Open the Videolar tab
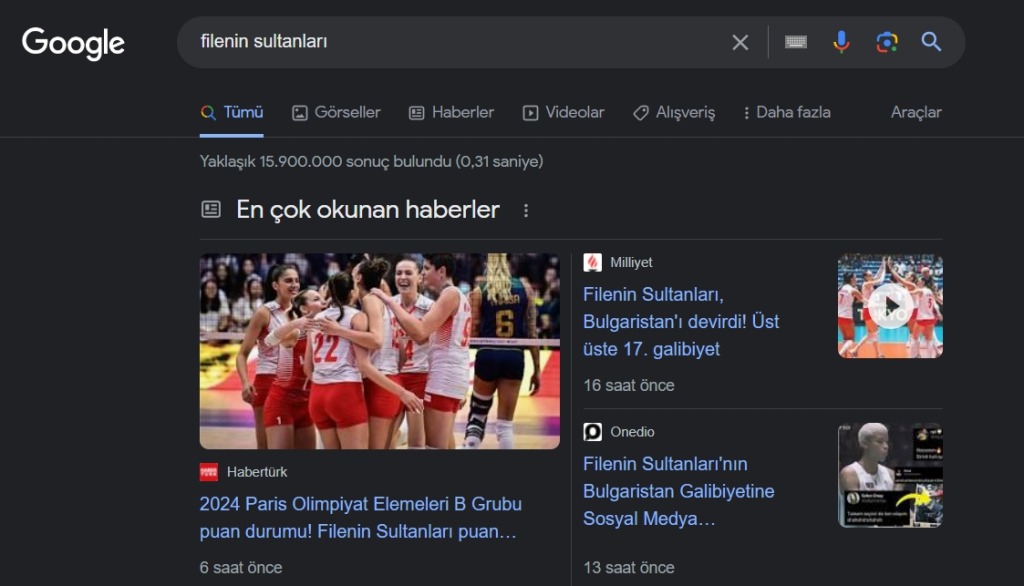This screenshot has width=1024, height=586. pos(564,112)
